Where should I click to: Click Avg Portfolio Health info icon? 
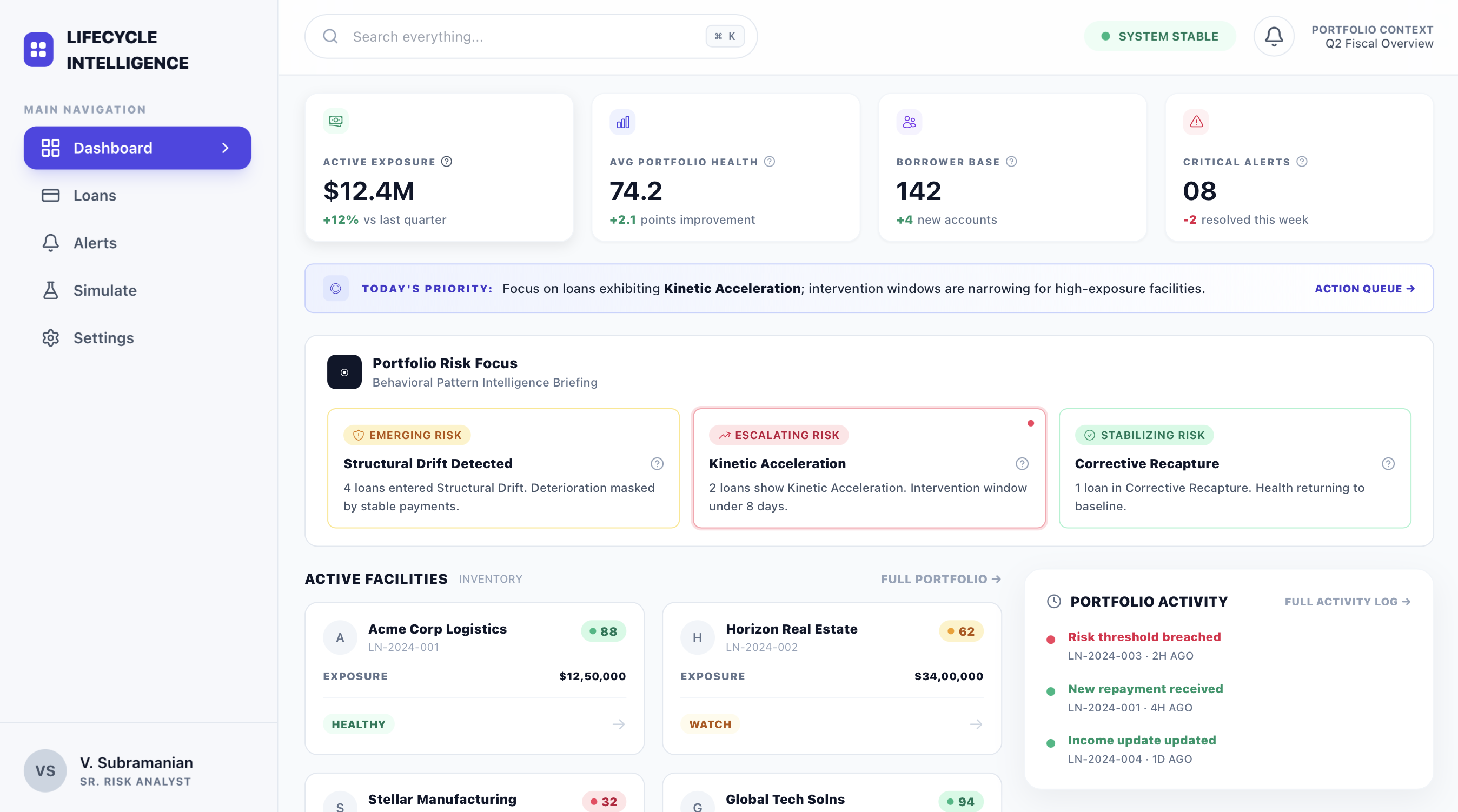(x=769, y=162)
